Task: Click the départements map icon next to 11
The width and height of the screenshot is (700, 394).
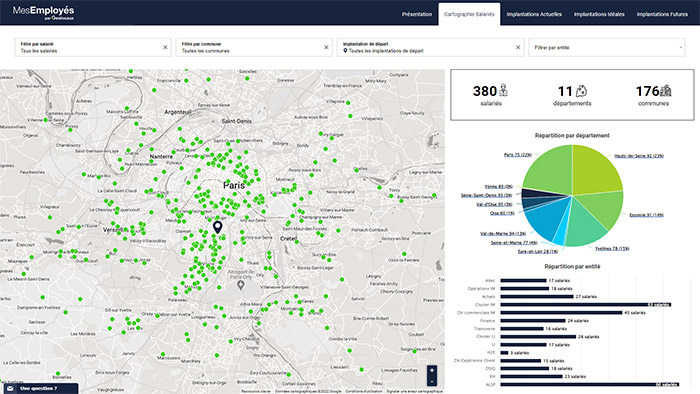Action: [x=581, y=91]
